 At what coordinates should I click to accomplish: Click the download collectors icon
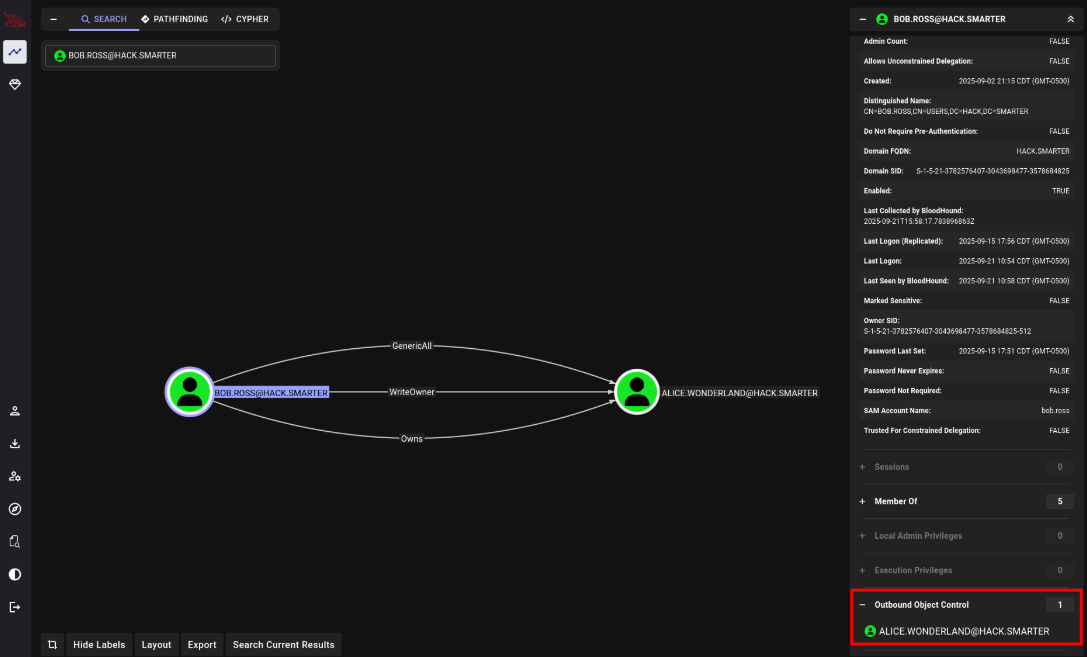(x=15, y=443)
